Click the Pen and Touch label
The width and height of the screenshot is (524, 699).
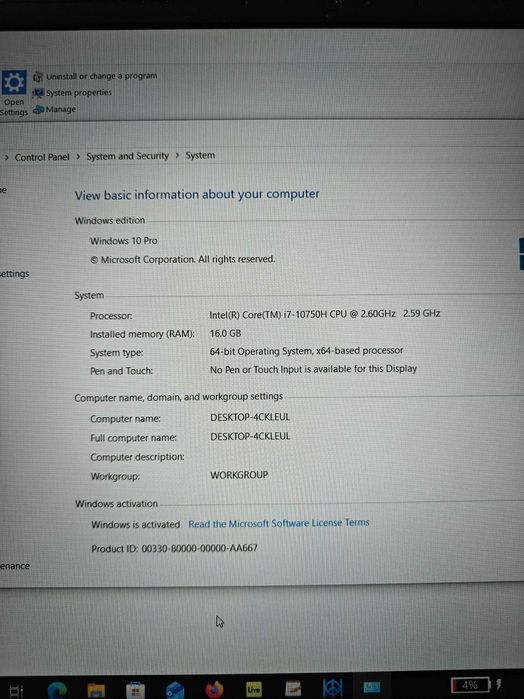[x=121, y=371]
